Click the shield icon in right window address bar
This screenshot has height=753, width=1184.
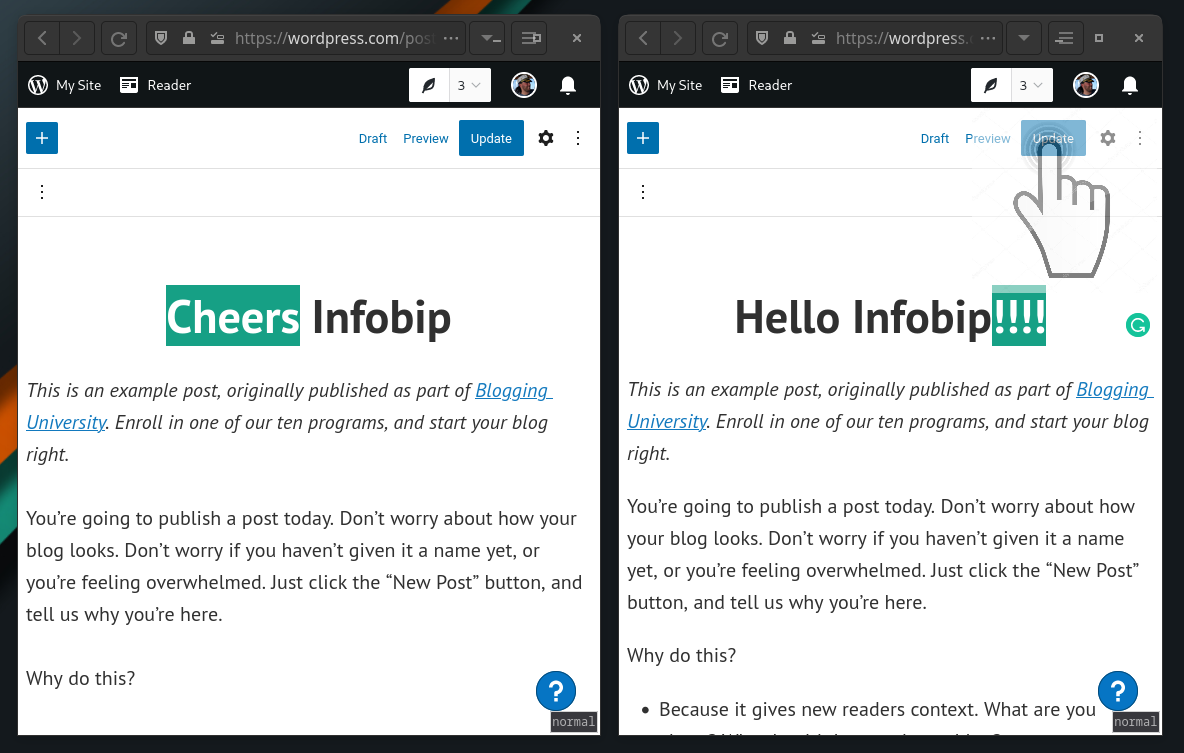[762, 38]
